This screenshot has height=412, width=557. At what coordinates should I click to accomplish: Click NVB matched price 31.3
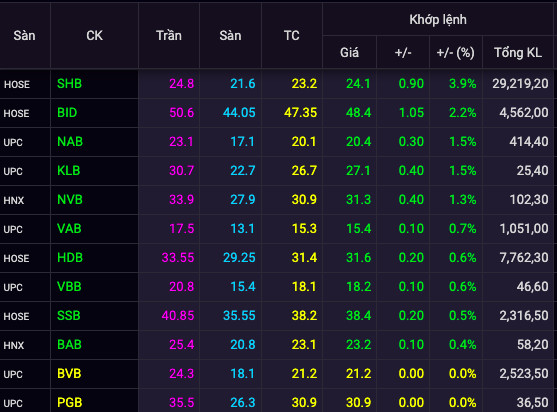tap(358, 200)
